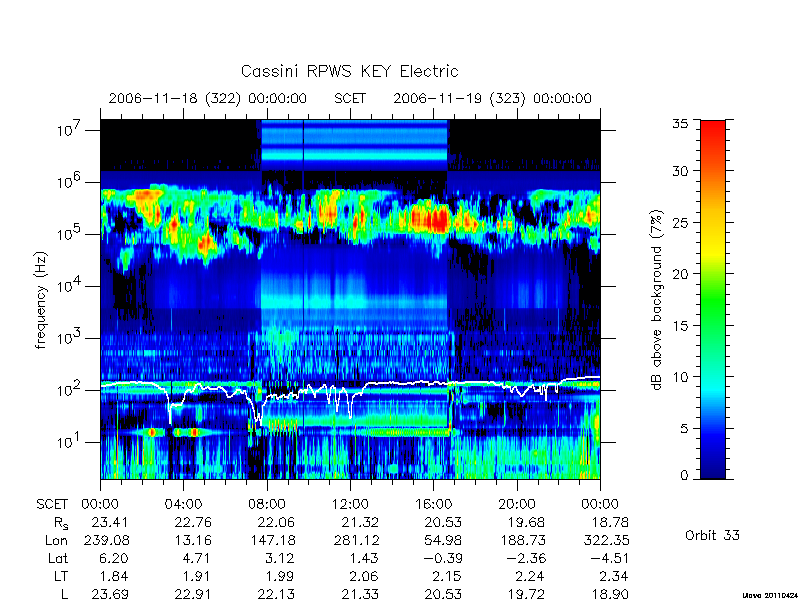Click the Lon value 54.98
Viewport: 800px width, 600px height.
[443, 540]
